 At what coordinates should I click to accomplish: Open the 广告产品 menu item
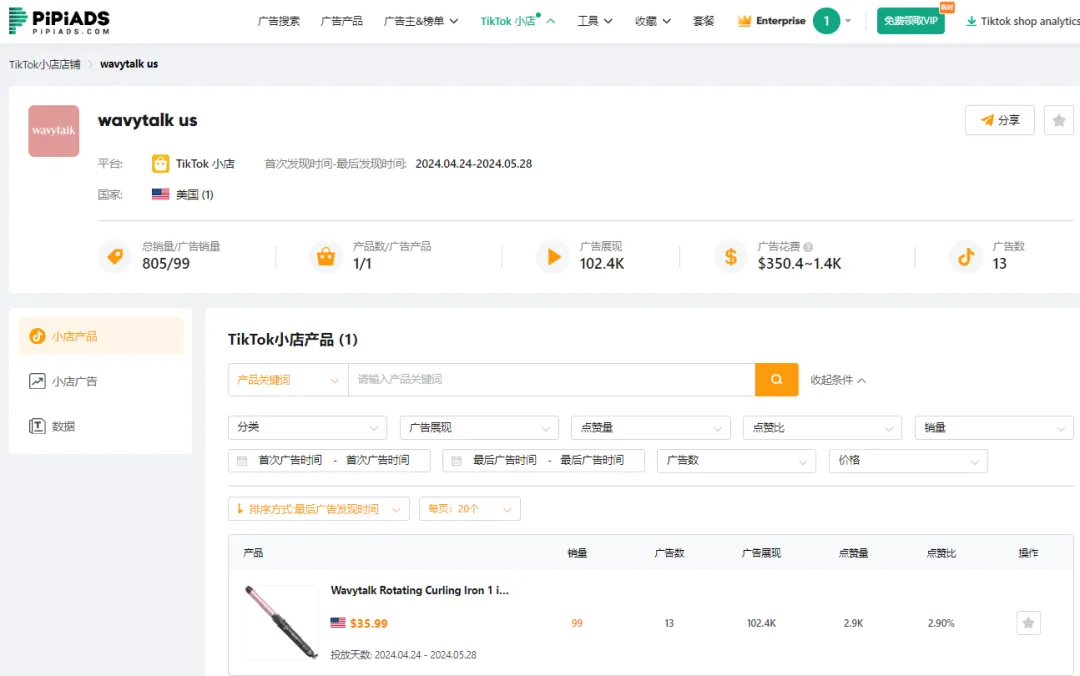click(x=341, y=21)
